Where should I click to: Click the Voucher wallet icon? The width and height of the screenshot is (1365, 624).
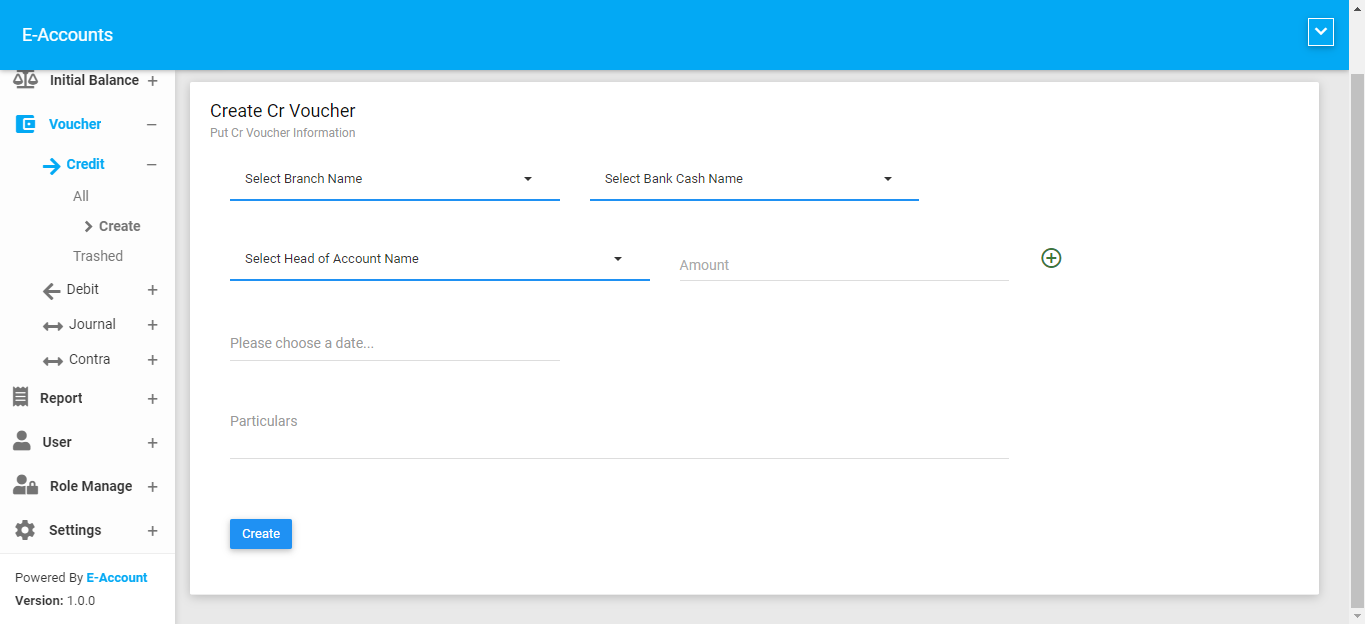(25, 124)
